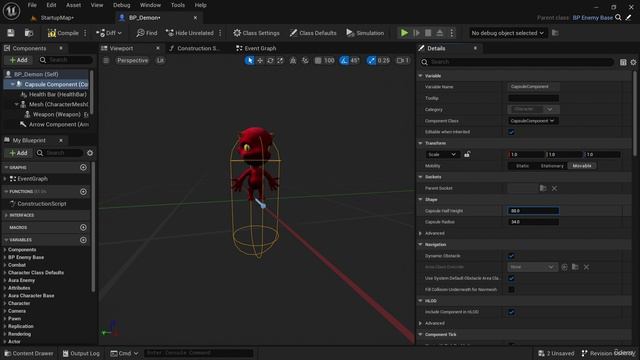Open viewport options hamburger menu

pos(106,60)
